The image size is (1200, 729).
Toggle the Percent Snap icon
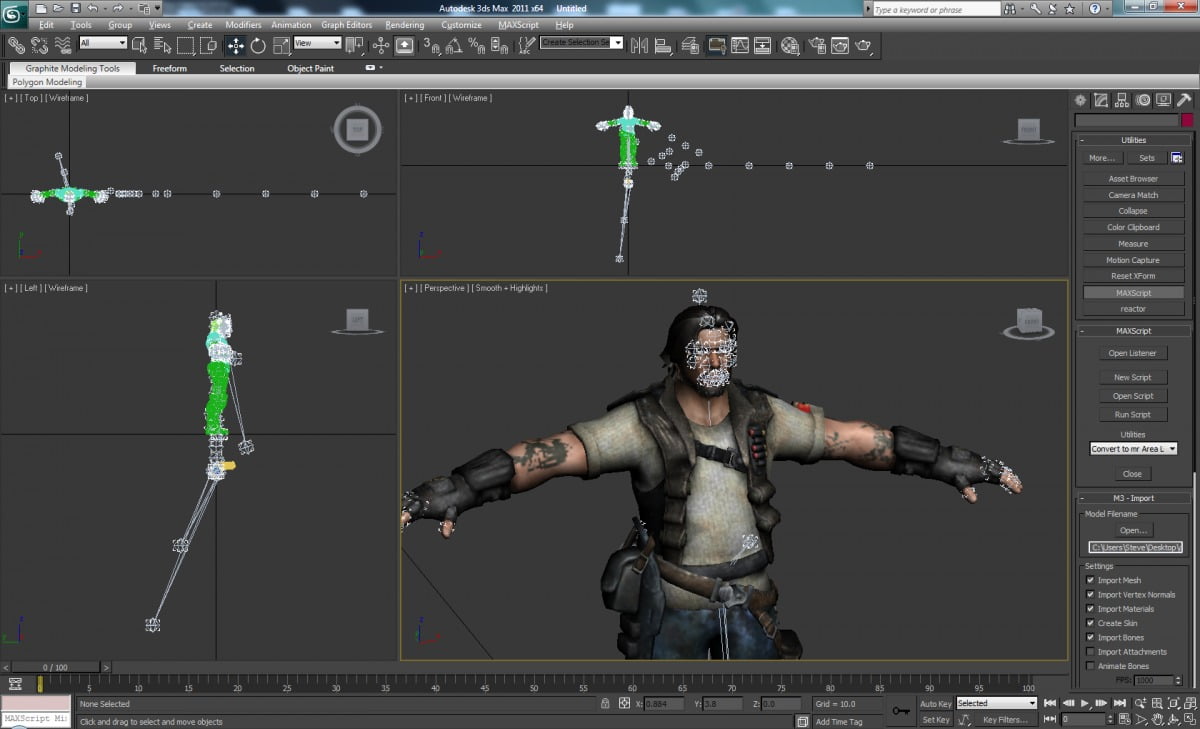pyautogui.click(x=478, y=45)
